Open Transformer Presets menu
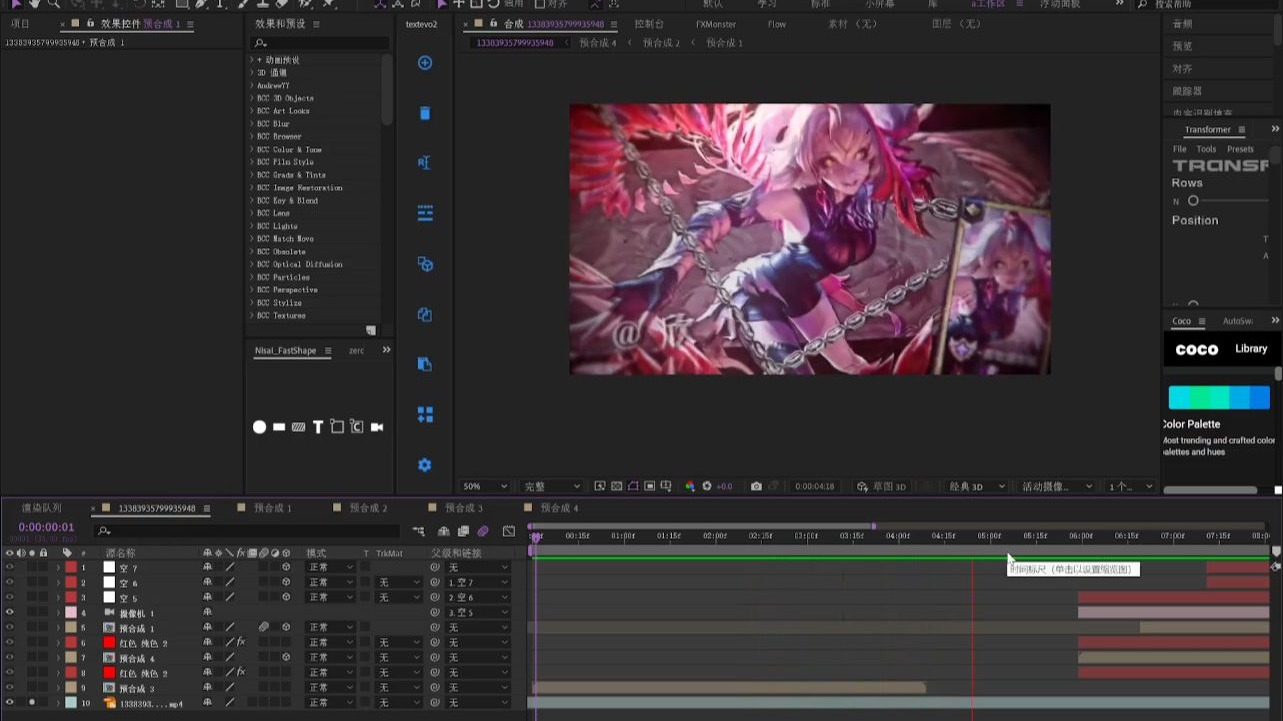 (x=1240, y=149)
